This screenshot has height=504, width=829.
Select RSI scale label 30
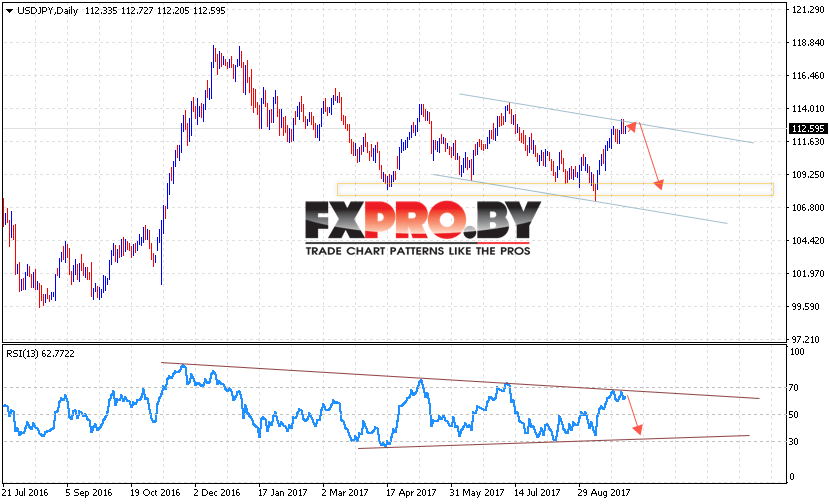pos(794,442)
